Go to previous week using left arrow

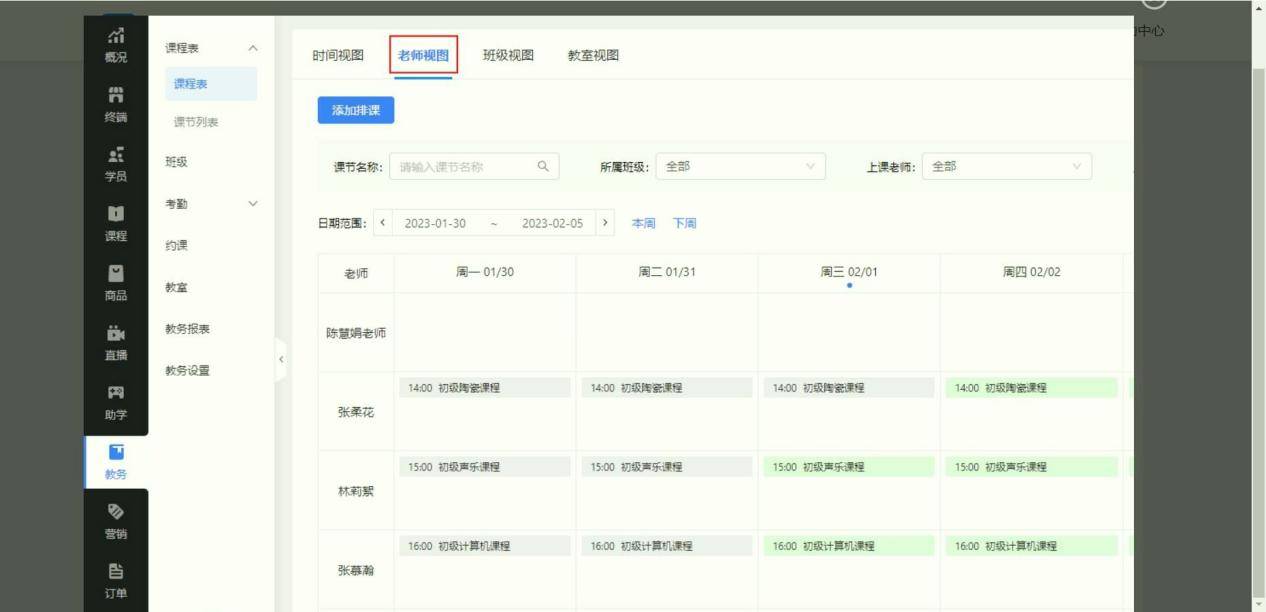click(x=382, y=223)
